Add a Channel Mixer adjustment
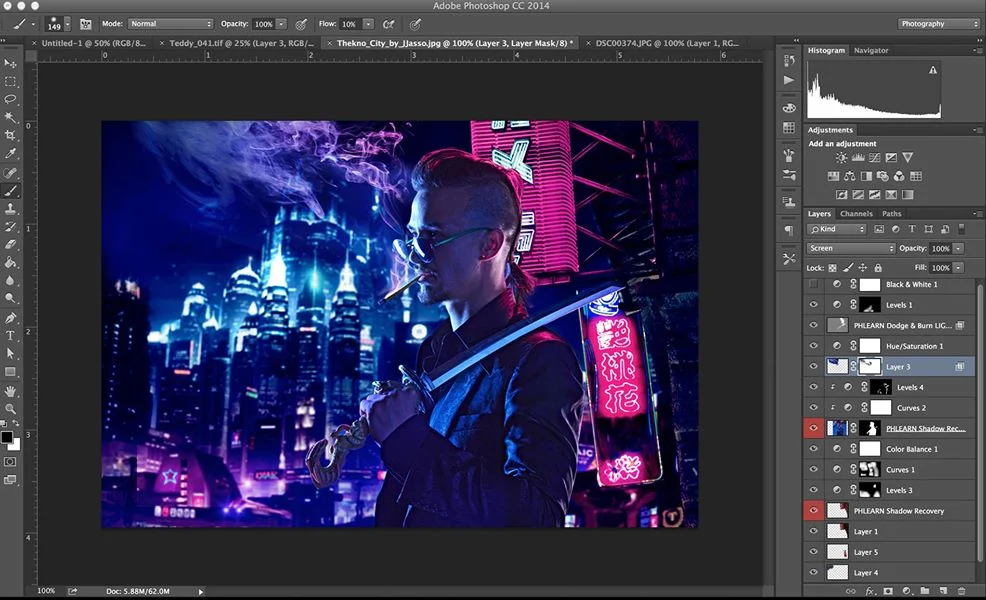 click(899, 176)
